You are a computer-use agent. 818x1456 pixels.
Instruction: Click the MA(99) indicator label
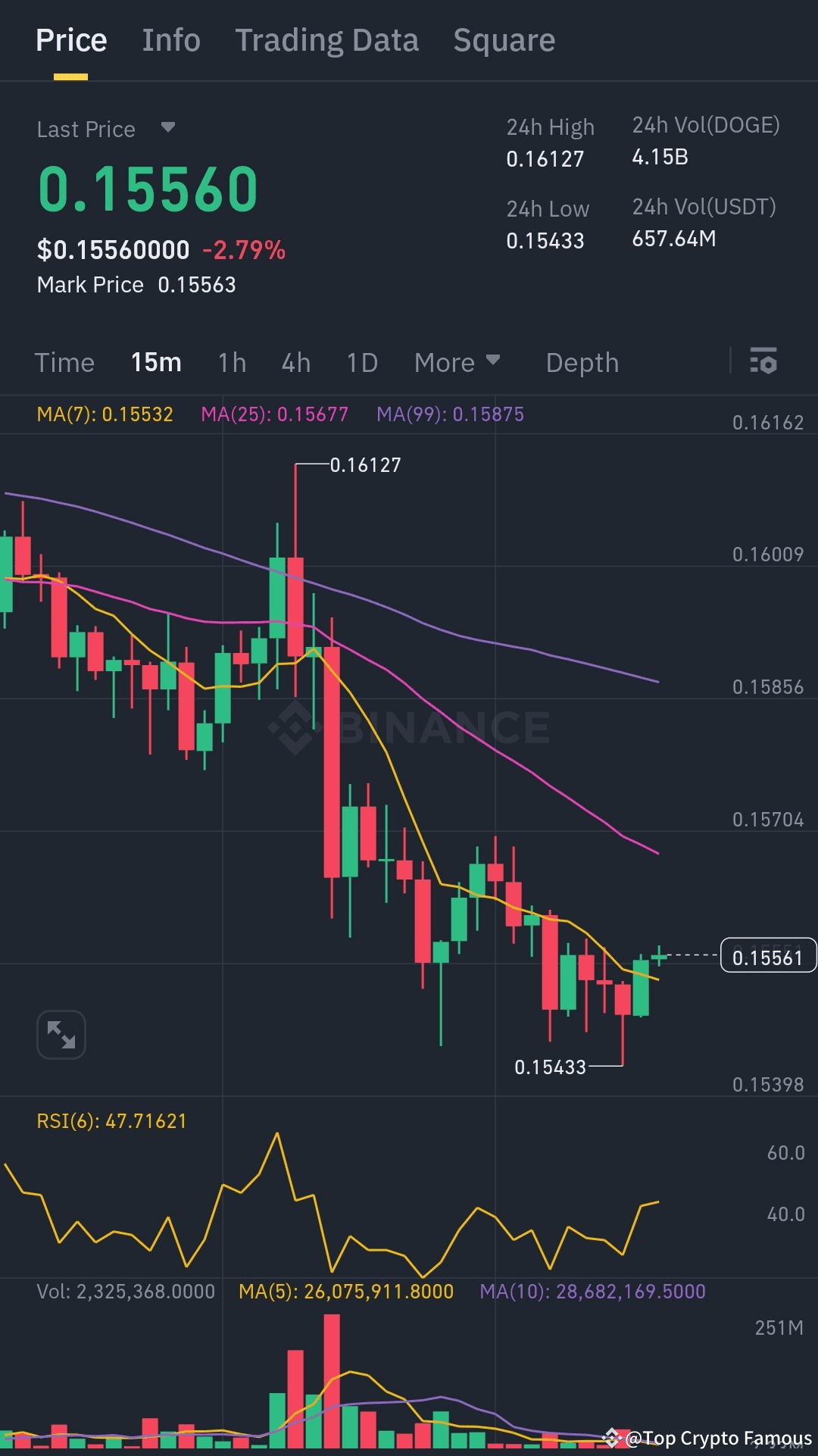(450, 414)
